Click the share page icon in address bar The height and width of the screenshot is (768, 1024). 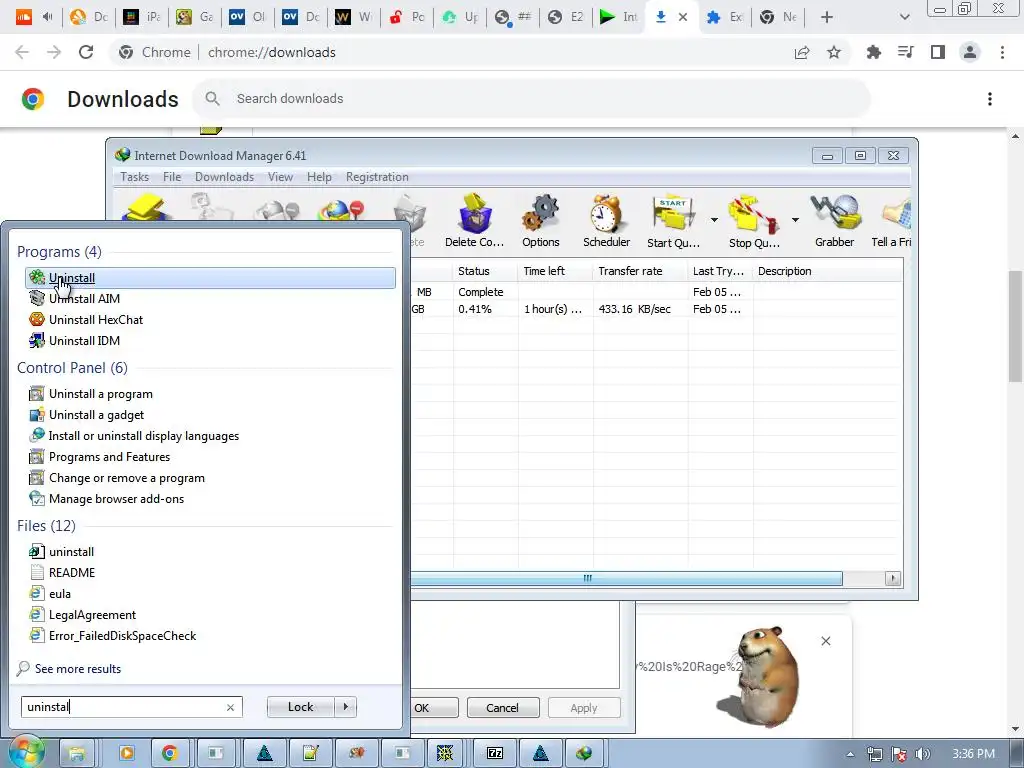802,52
